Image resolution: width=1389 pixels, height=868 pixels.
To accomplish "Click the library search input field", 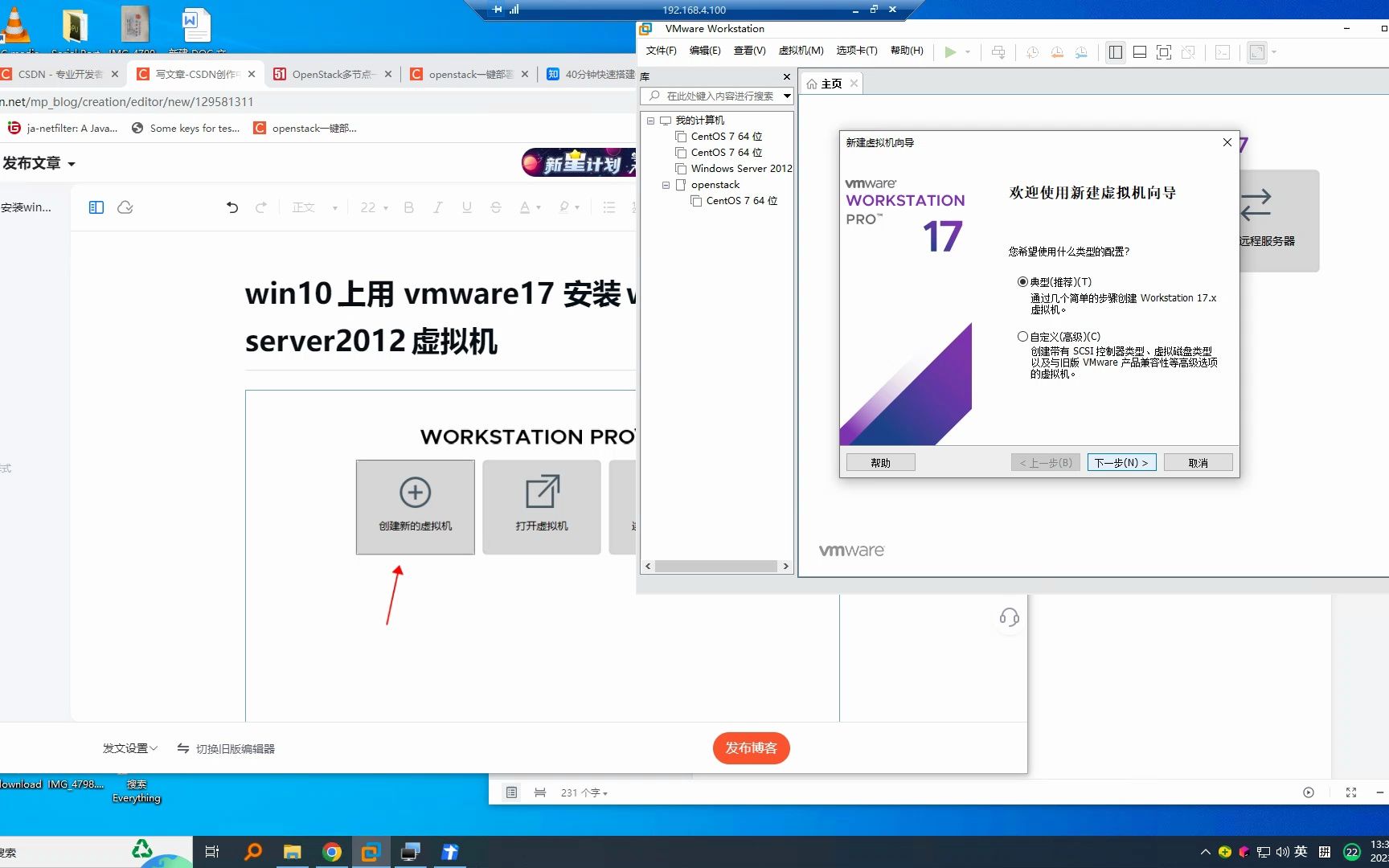I will (x=719, y=96).
